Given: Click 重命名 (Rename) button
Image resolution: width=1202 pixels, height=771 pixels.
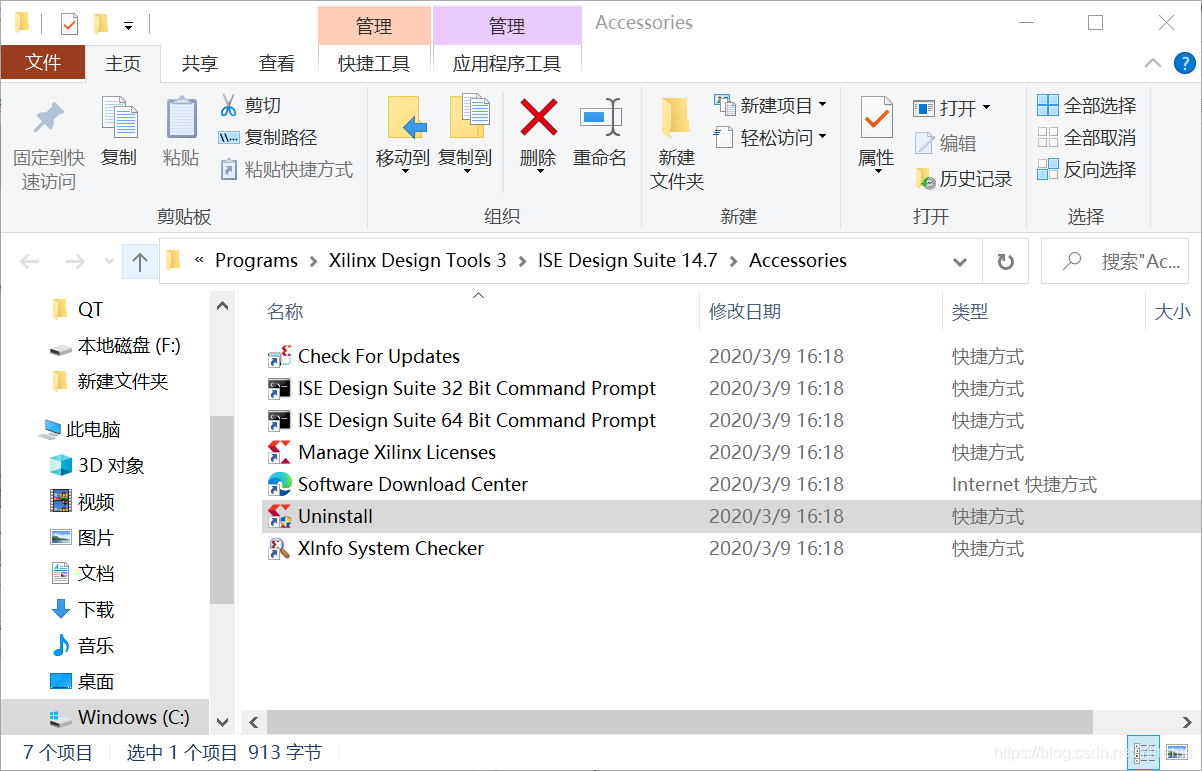Looking at the screenshot, I should [600, 132].
